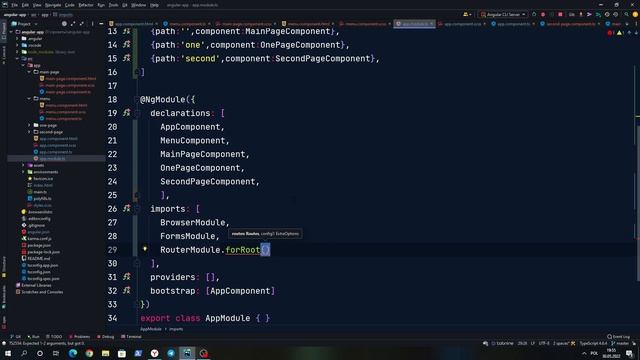
Task: Open the Project view dropdown in tool window
Action: tap(24, 24)
